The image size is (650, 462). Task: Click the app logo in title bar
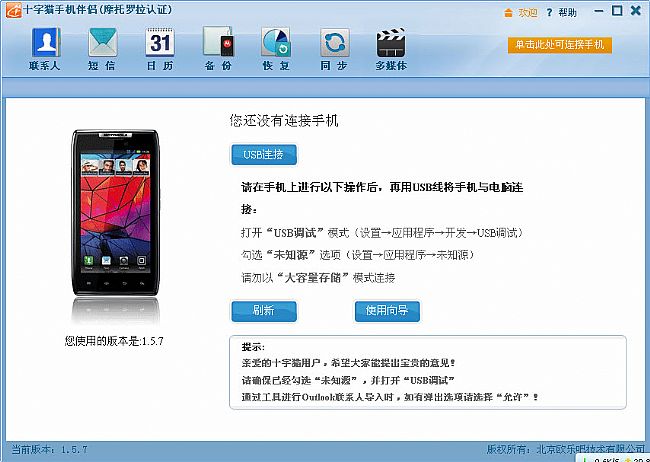coord(14,12)
